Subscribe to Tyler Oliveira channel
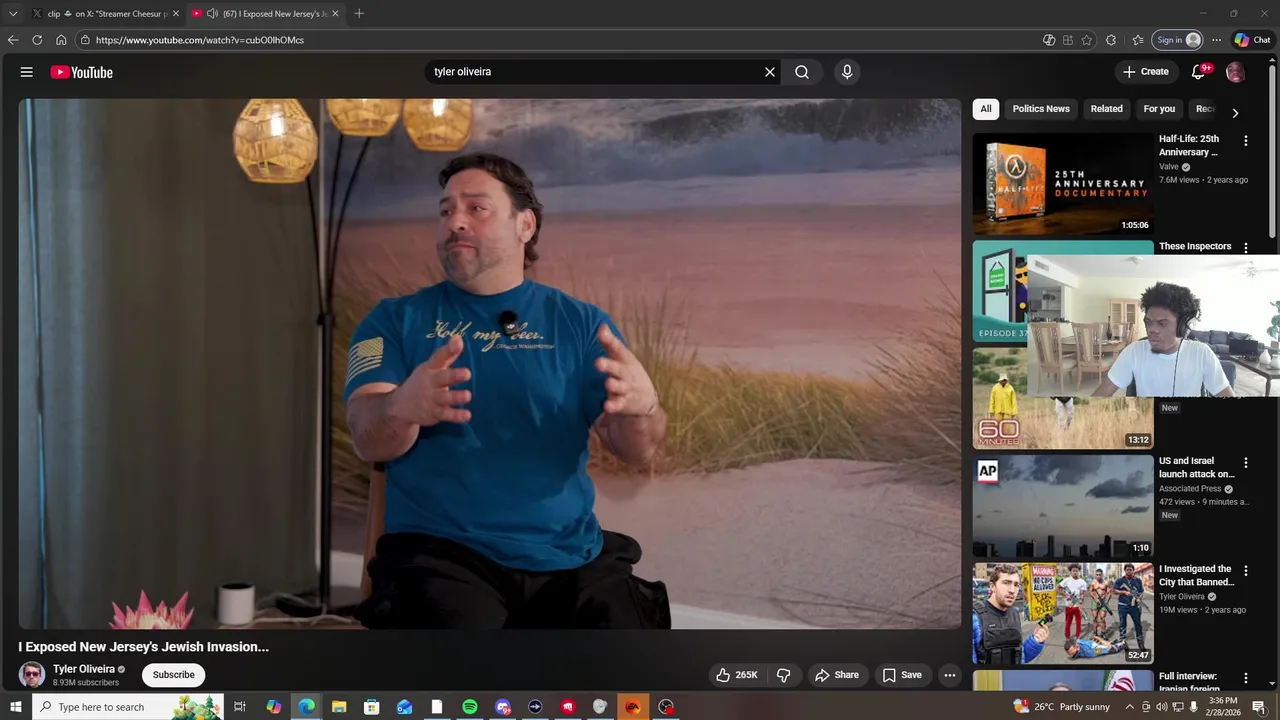 [x=173, y=675]
